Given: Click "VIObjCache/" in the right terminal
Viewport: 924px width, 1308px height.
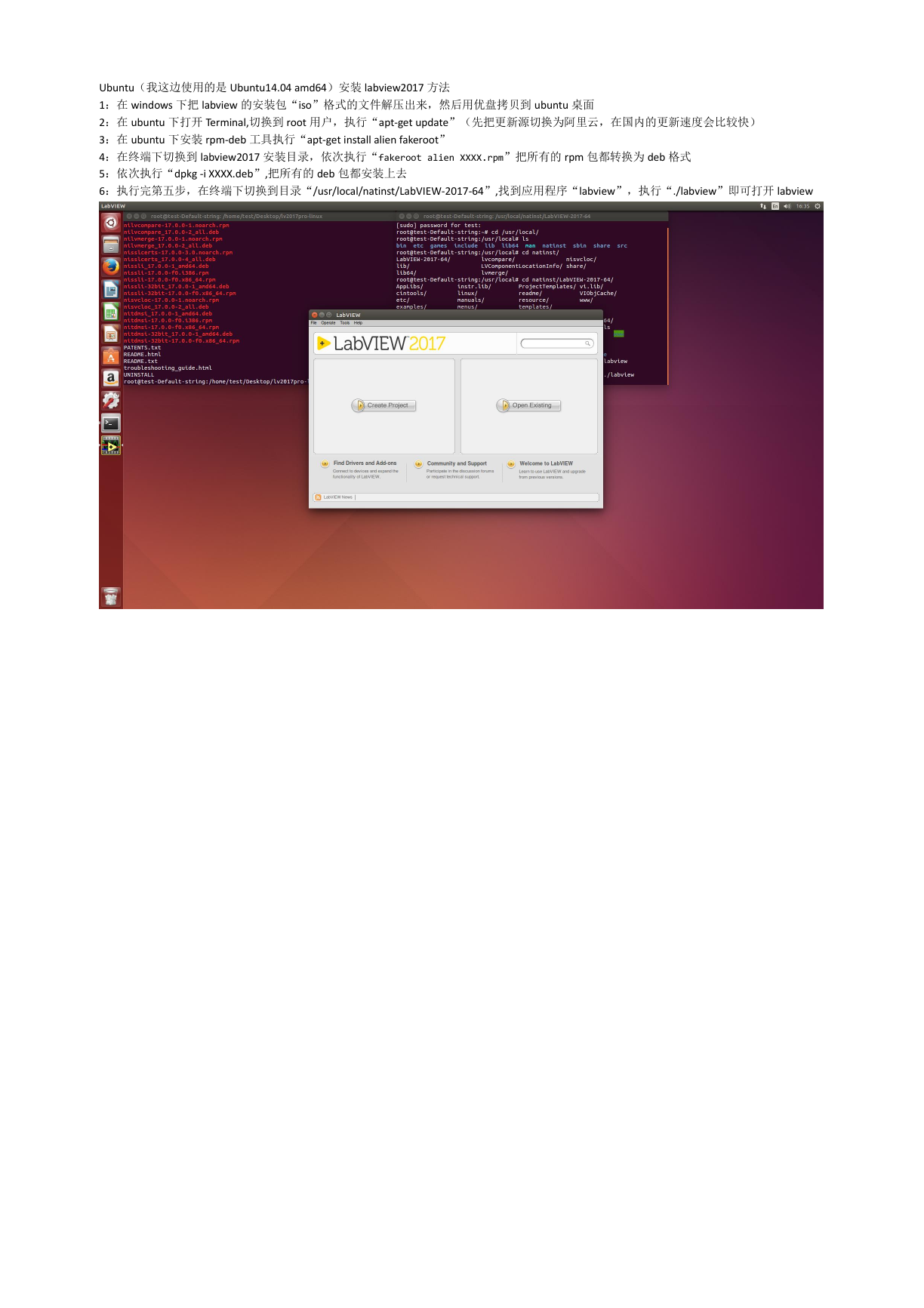Looking at the screenshot, I should (598, 294).
